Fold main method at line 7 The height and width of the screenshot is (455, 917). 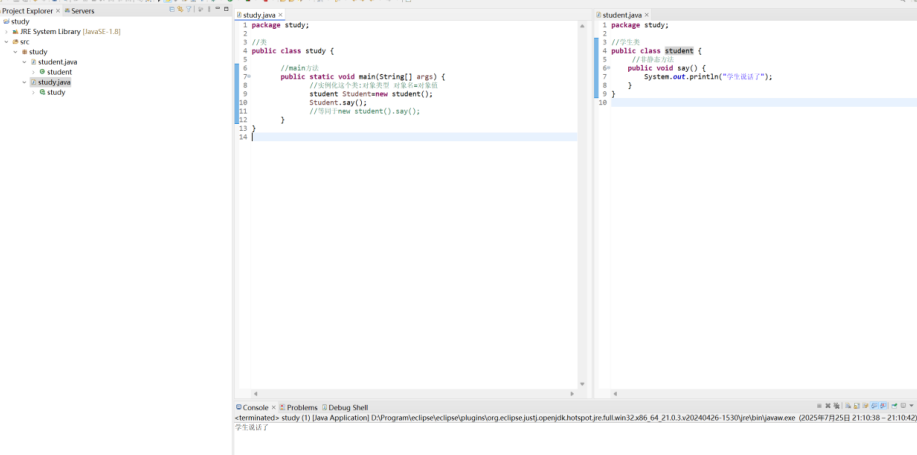[250, 77]
